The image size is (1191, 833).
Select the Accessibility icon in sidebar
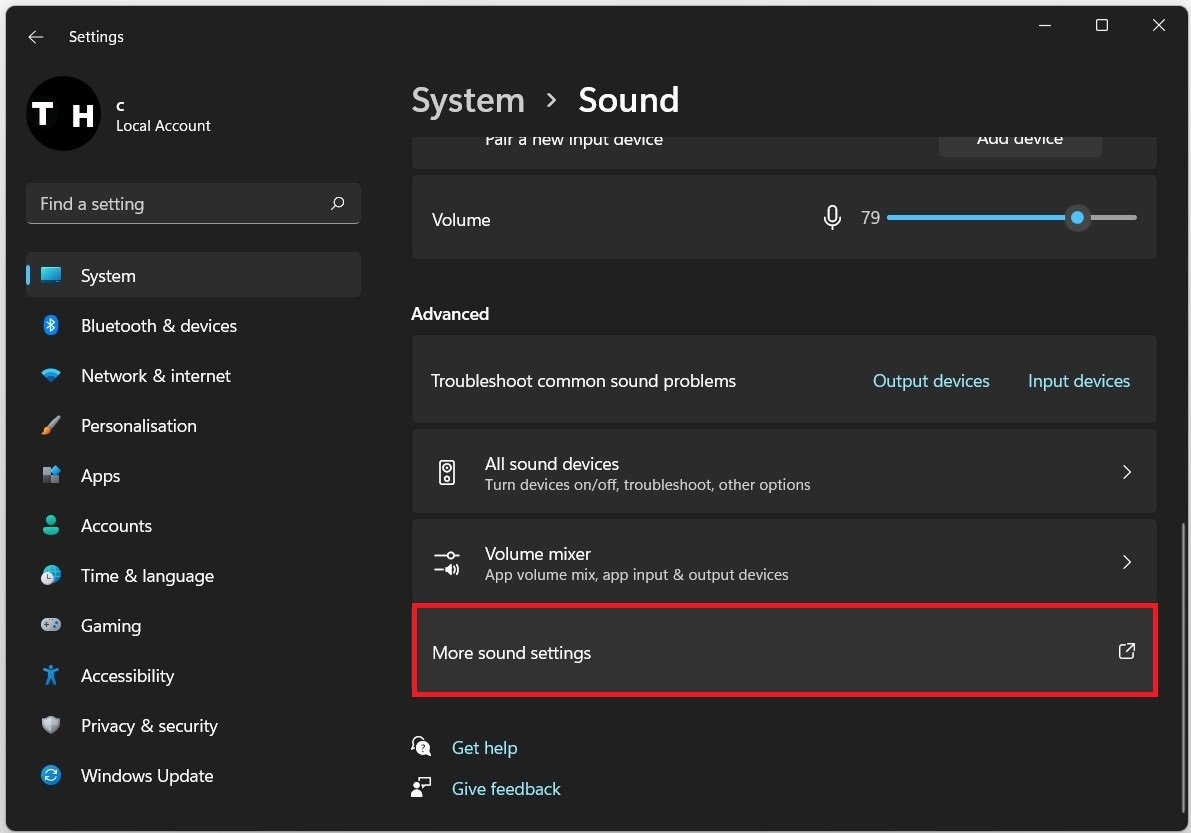pos(51,676)
